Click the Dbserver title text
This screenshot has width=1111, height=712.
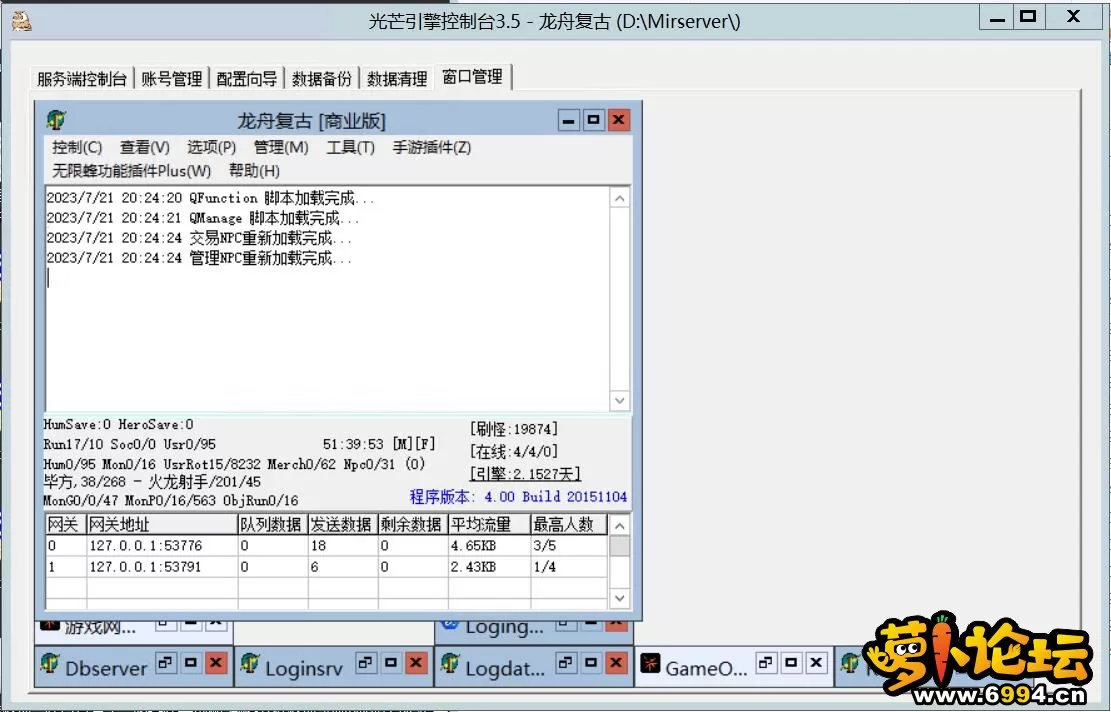[106, 668]
